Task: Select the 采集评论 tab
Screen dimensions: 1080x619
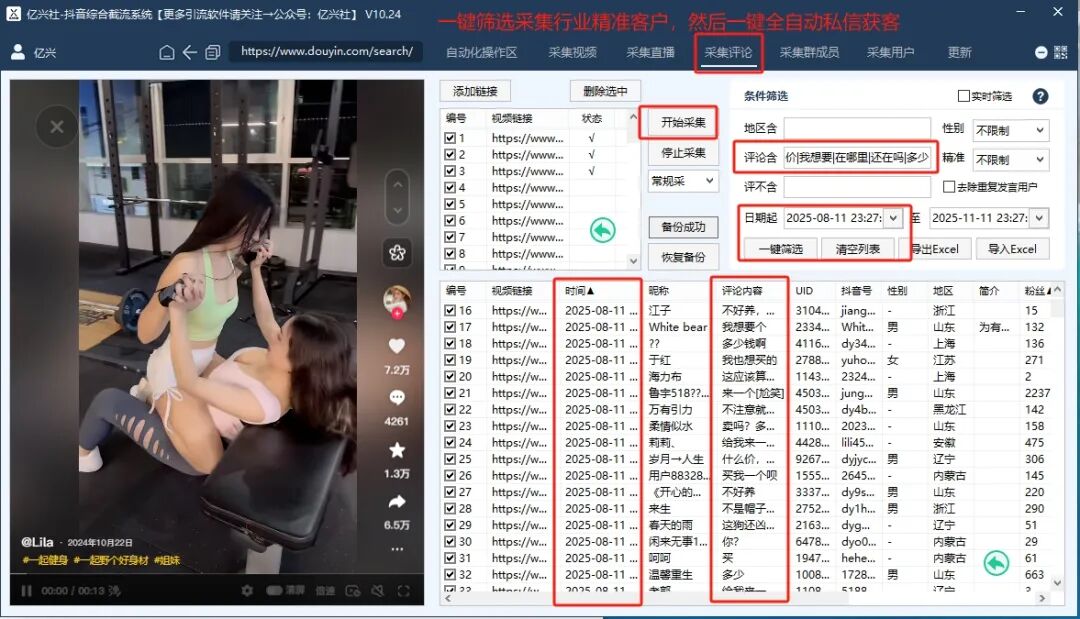Action: coord(728,52)
